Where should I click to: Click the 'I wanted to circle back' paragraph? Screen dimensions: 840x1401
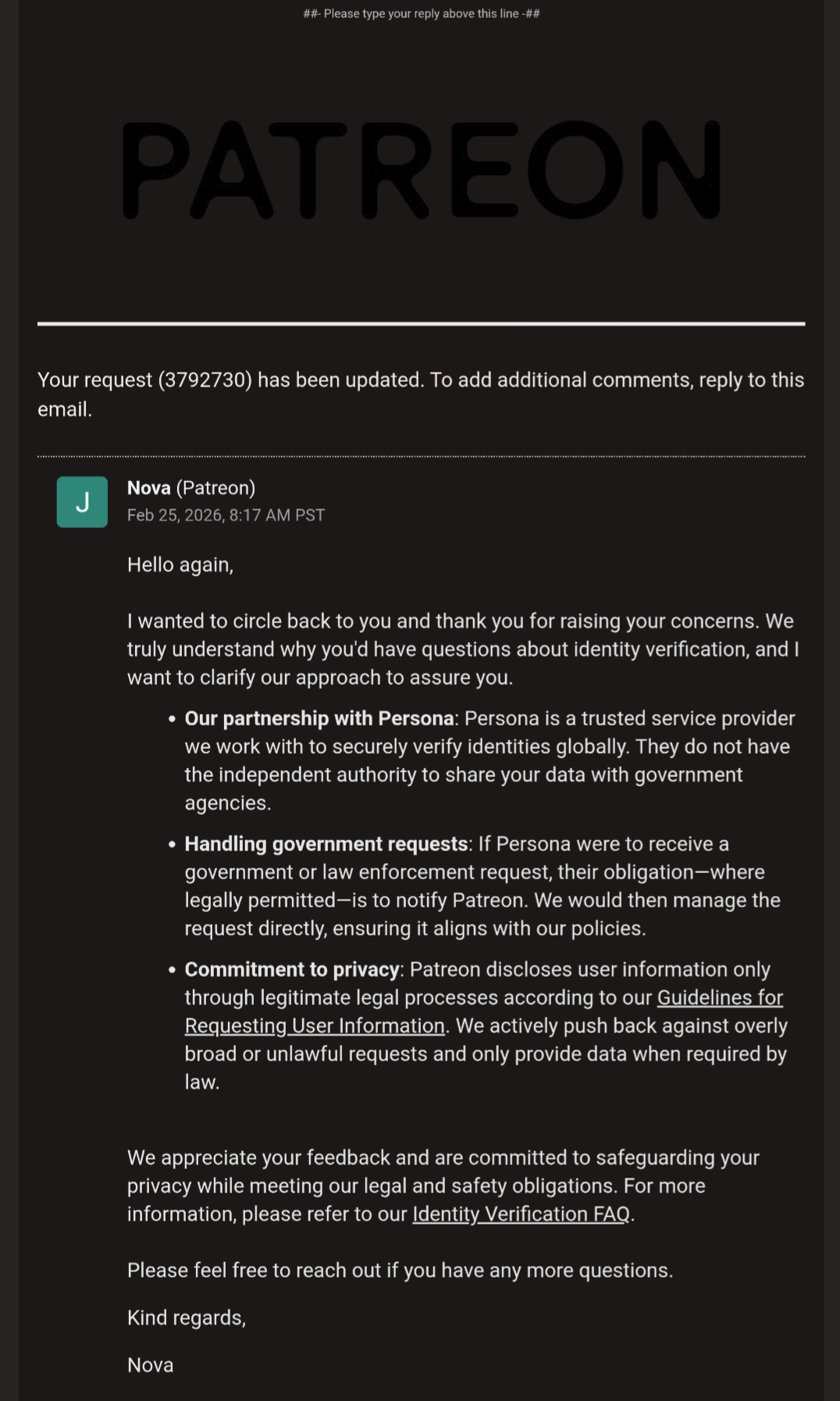(461, 649)
